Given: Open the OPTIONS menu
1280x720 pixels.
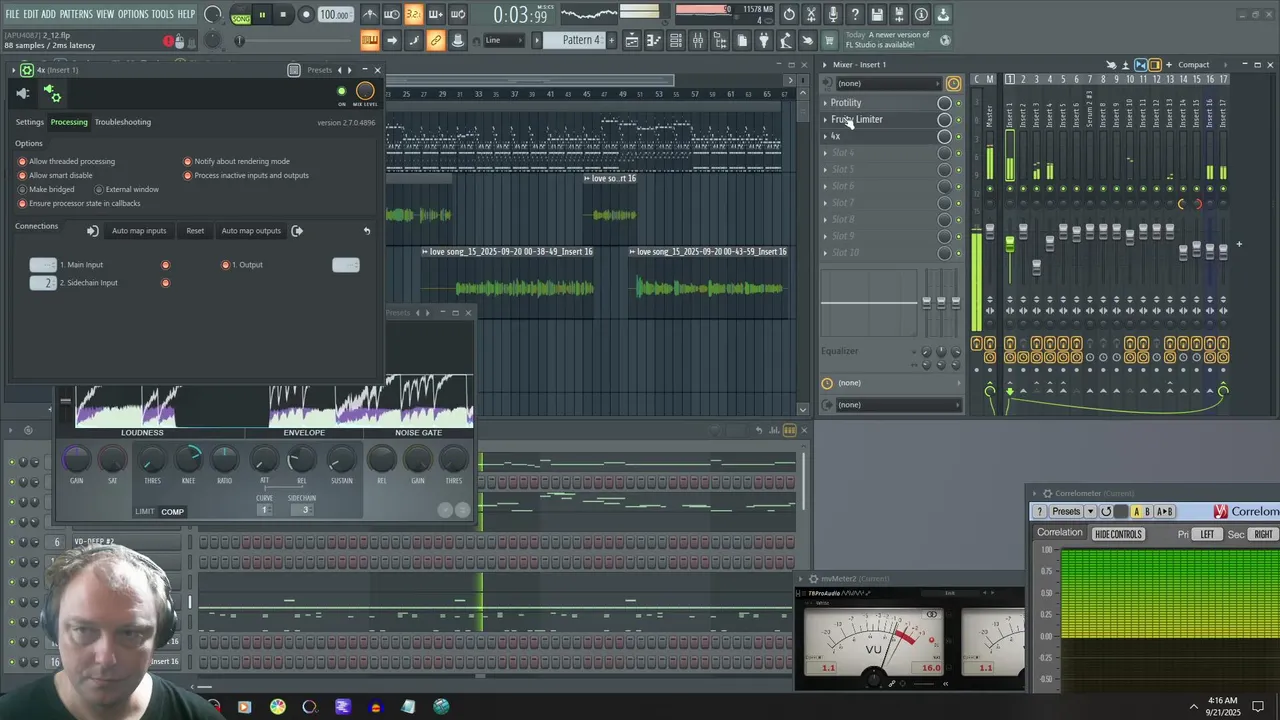Looking at the screenshot, I should (133, 15).
